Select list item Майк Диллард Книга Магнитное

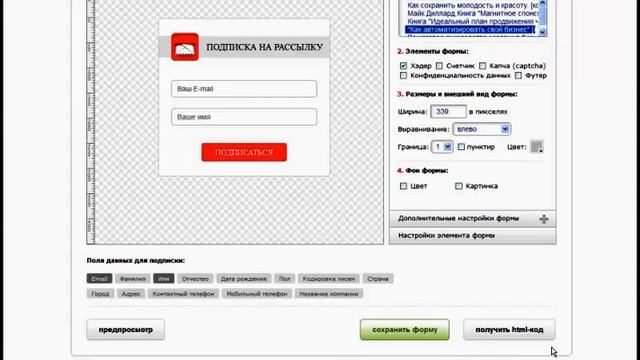(473, 13)
